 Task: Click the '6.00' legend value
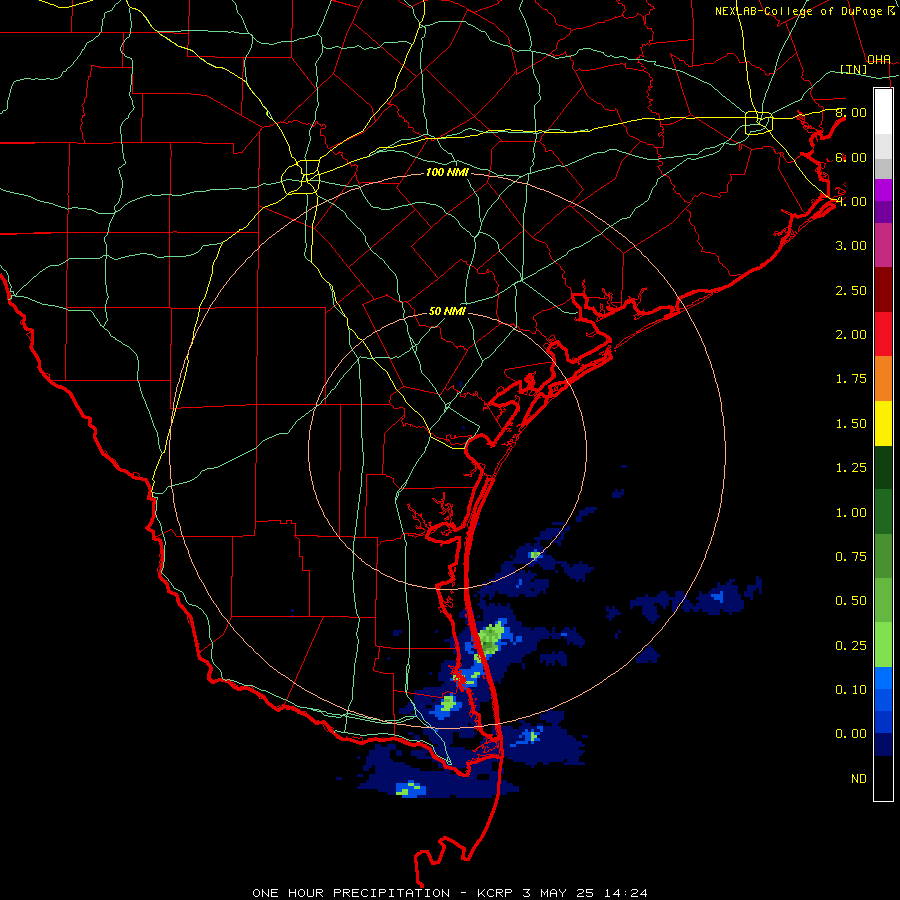coord(851,157)
